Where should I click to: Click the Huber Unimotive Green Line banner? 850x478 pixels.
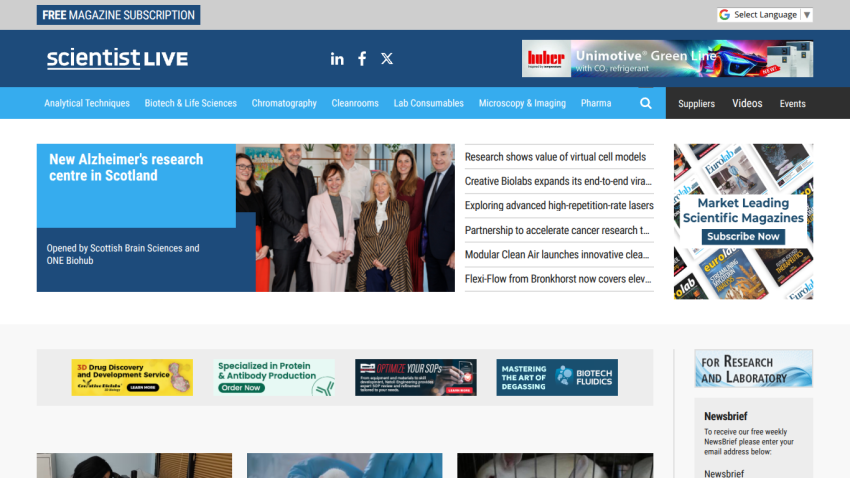667,59
